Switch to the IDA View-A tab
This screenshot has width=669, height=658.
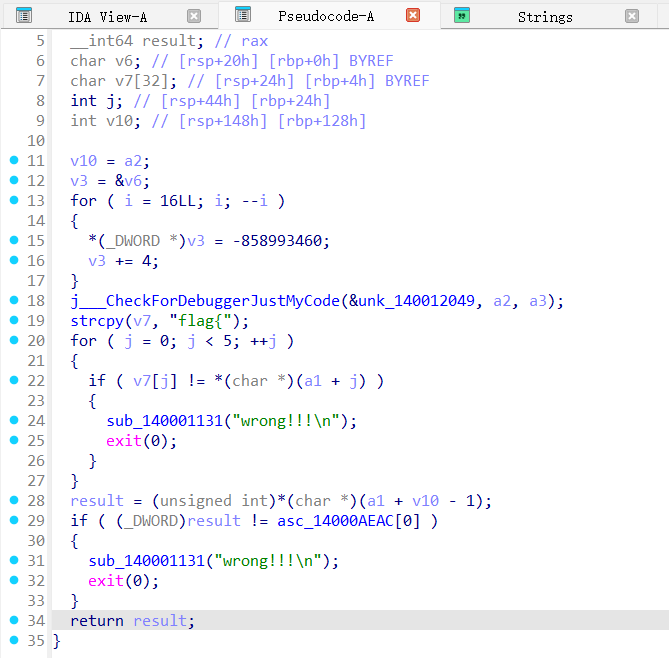point(107,17)
